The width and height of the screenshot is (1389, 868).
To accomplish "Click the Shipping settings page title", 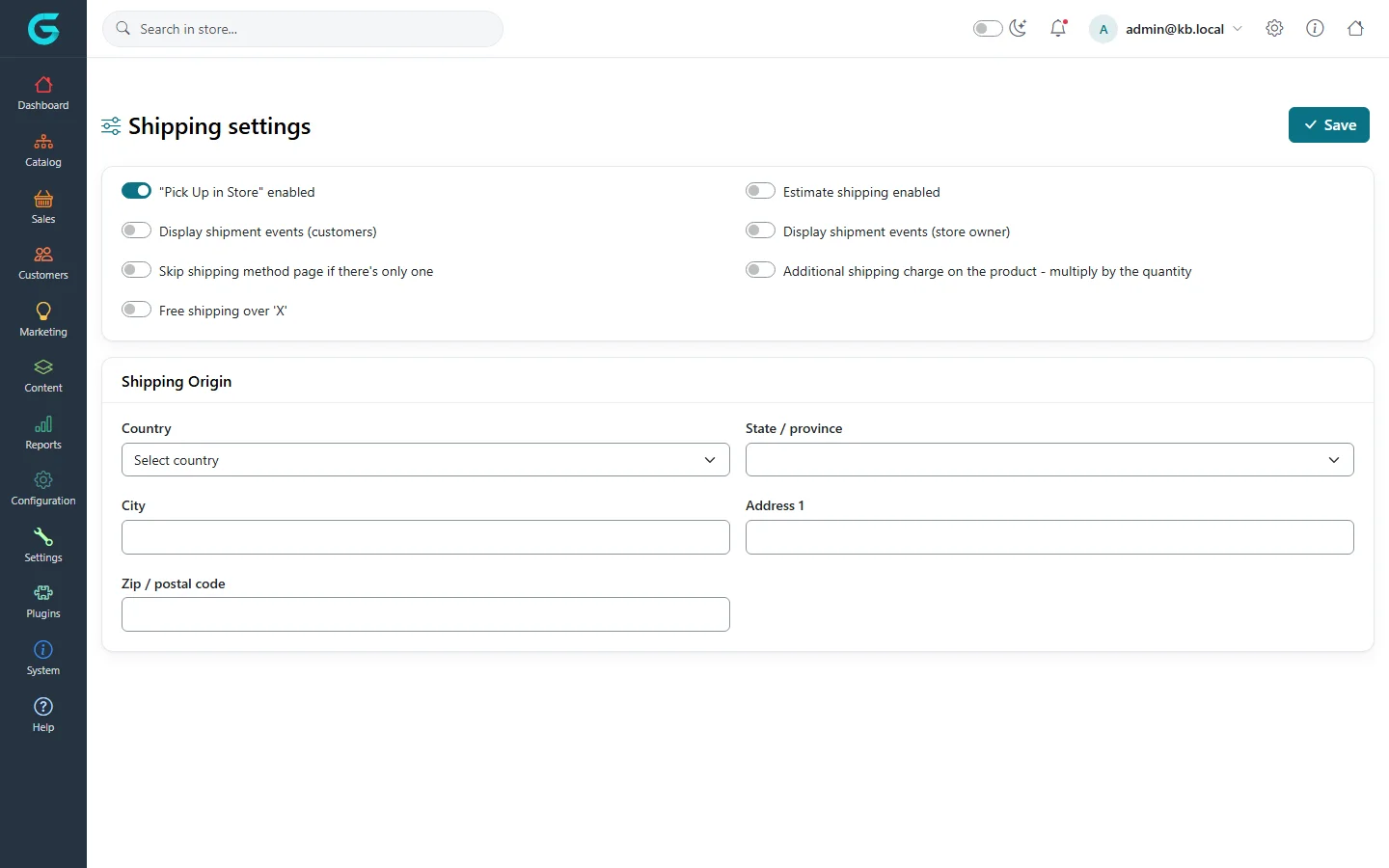I will (219, 126).
